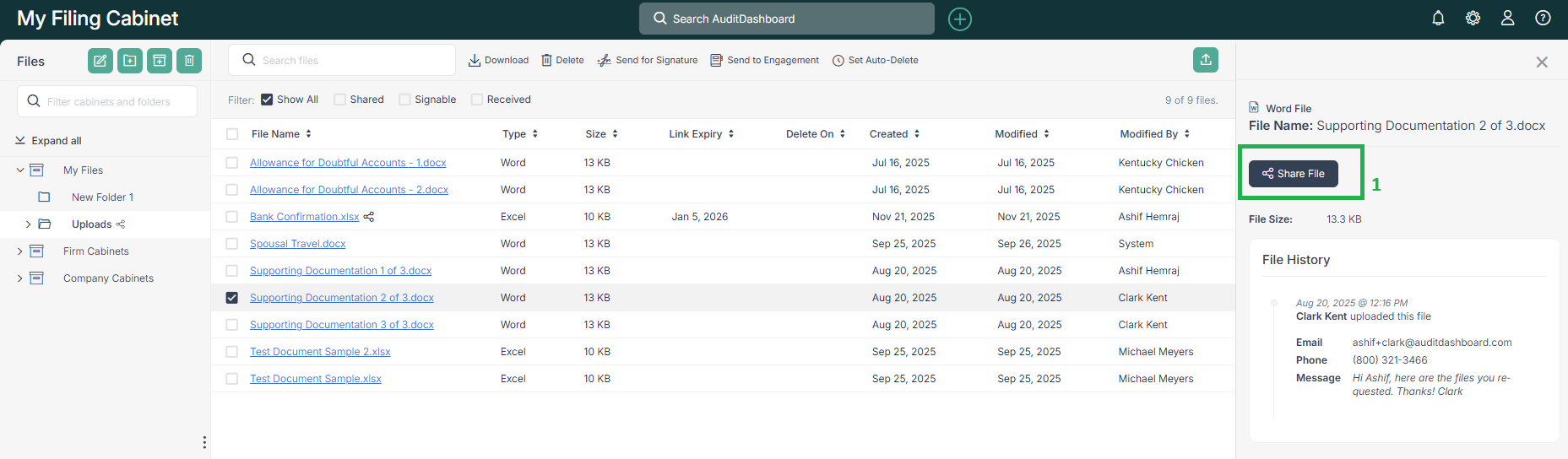The height and width of the screenshot is (459, 1568).
Task: Click the Share File button
Action: coord(1293,174)
